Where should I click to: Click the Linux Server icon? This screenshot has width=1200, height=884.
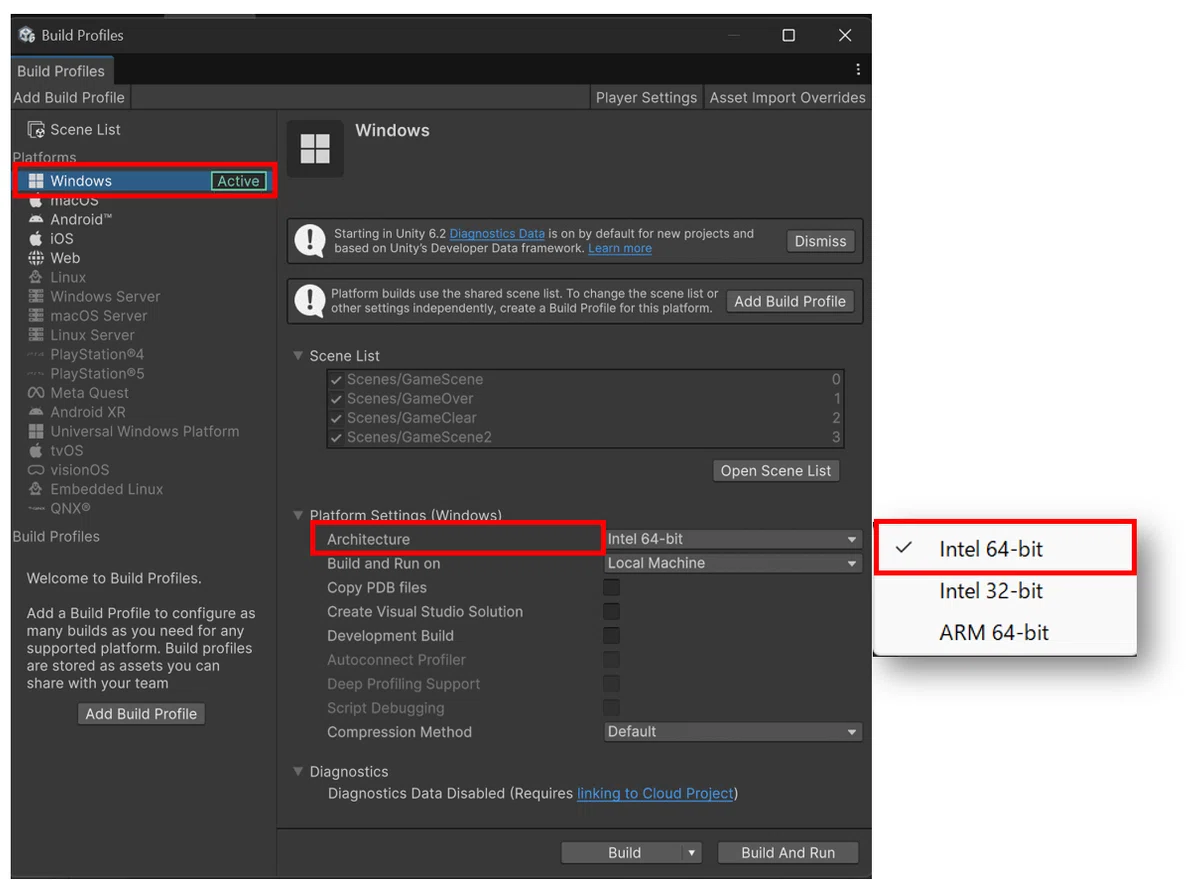coord(36,335)
